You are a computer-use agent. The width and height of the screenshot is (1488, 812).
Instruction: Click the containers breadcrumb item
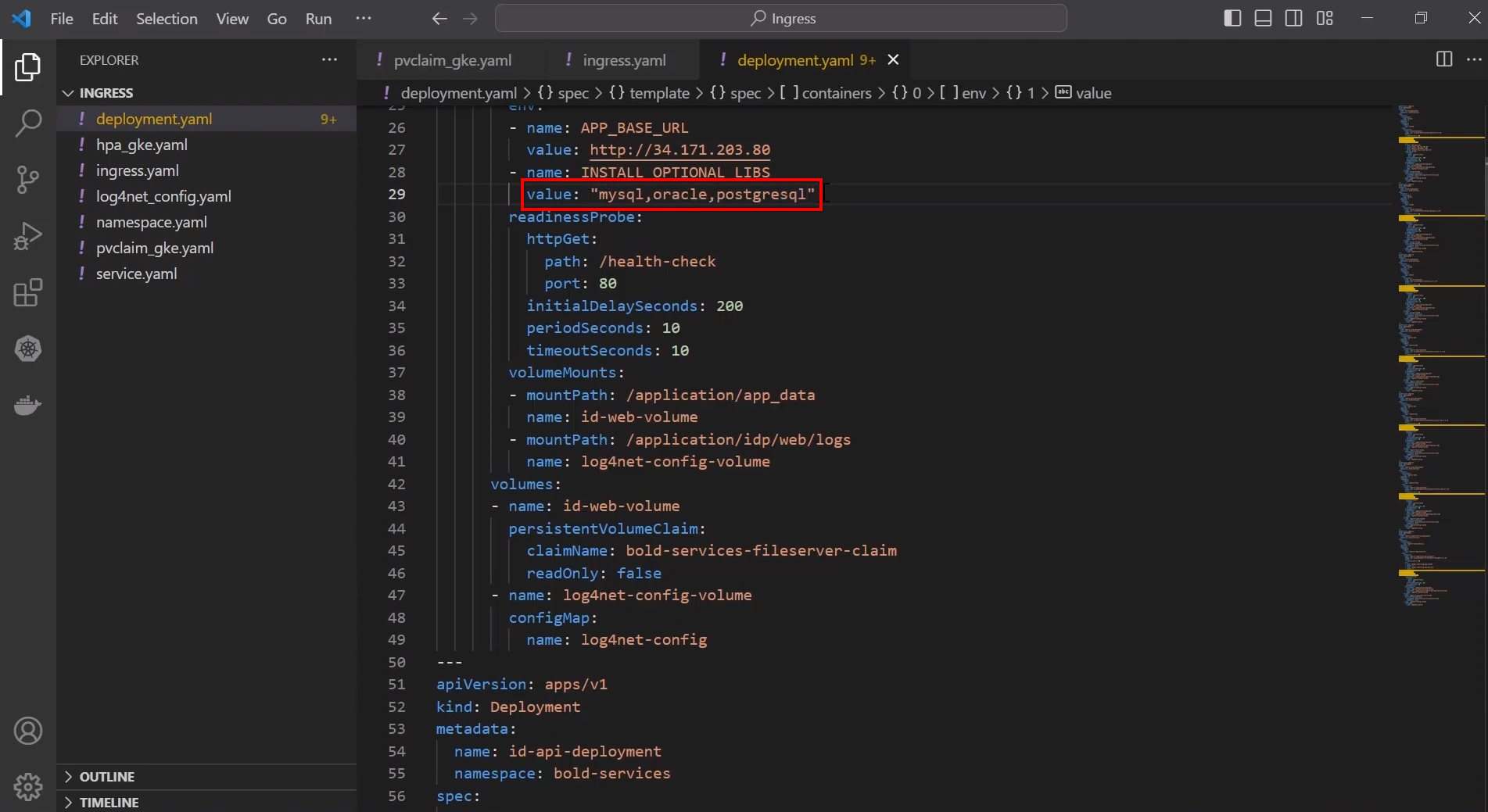[826, 93]
